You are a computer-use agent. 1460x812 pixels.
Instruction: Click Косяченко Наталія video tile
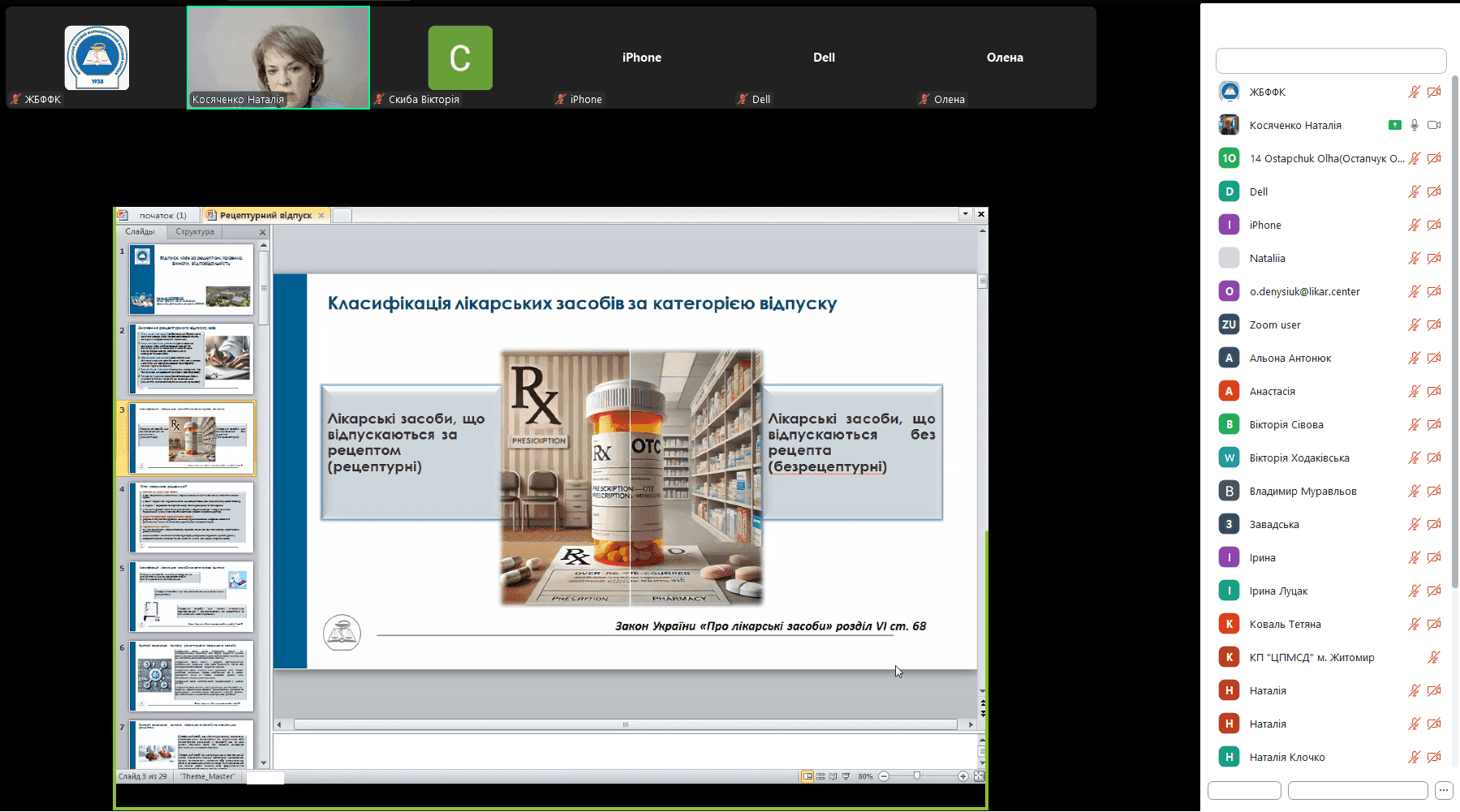coord(278,58)
